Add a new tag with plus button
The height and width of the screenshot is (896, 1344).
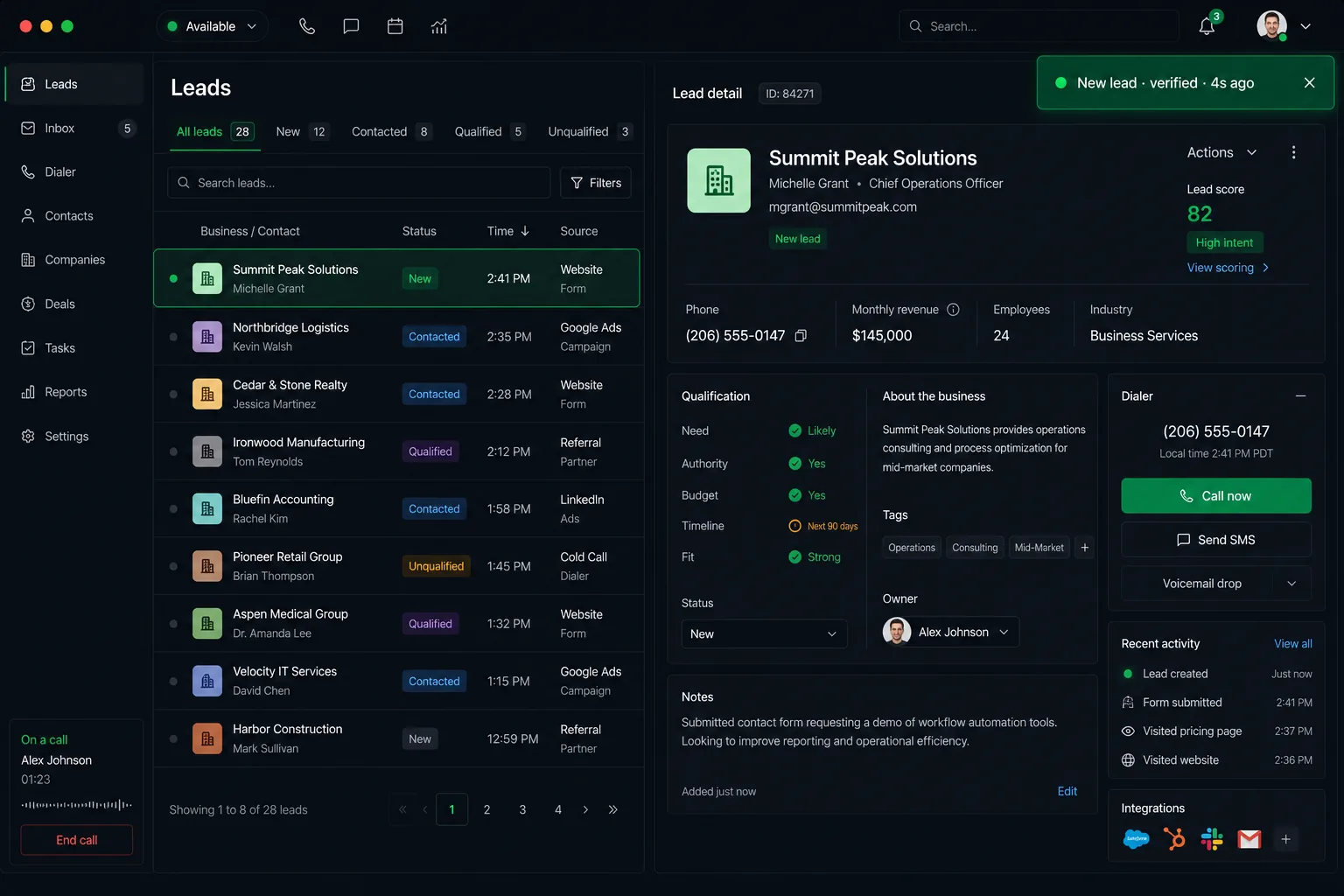pyautogui.click(x=1085, y=548)
